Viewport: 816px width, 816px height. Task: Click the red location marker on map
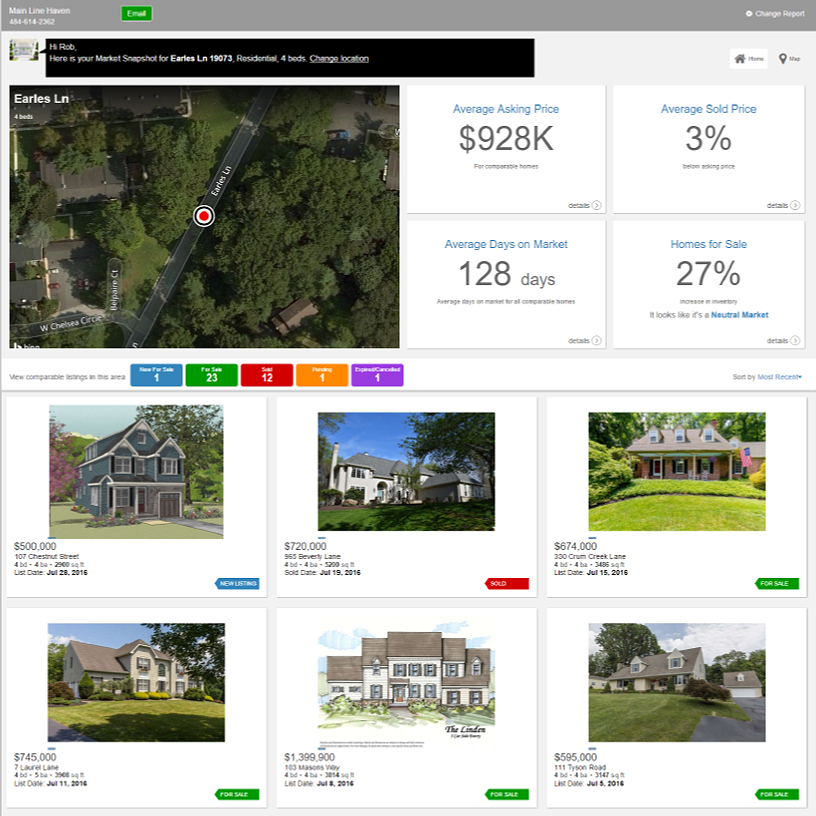pyautogui.click(x=204, y=216)
